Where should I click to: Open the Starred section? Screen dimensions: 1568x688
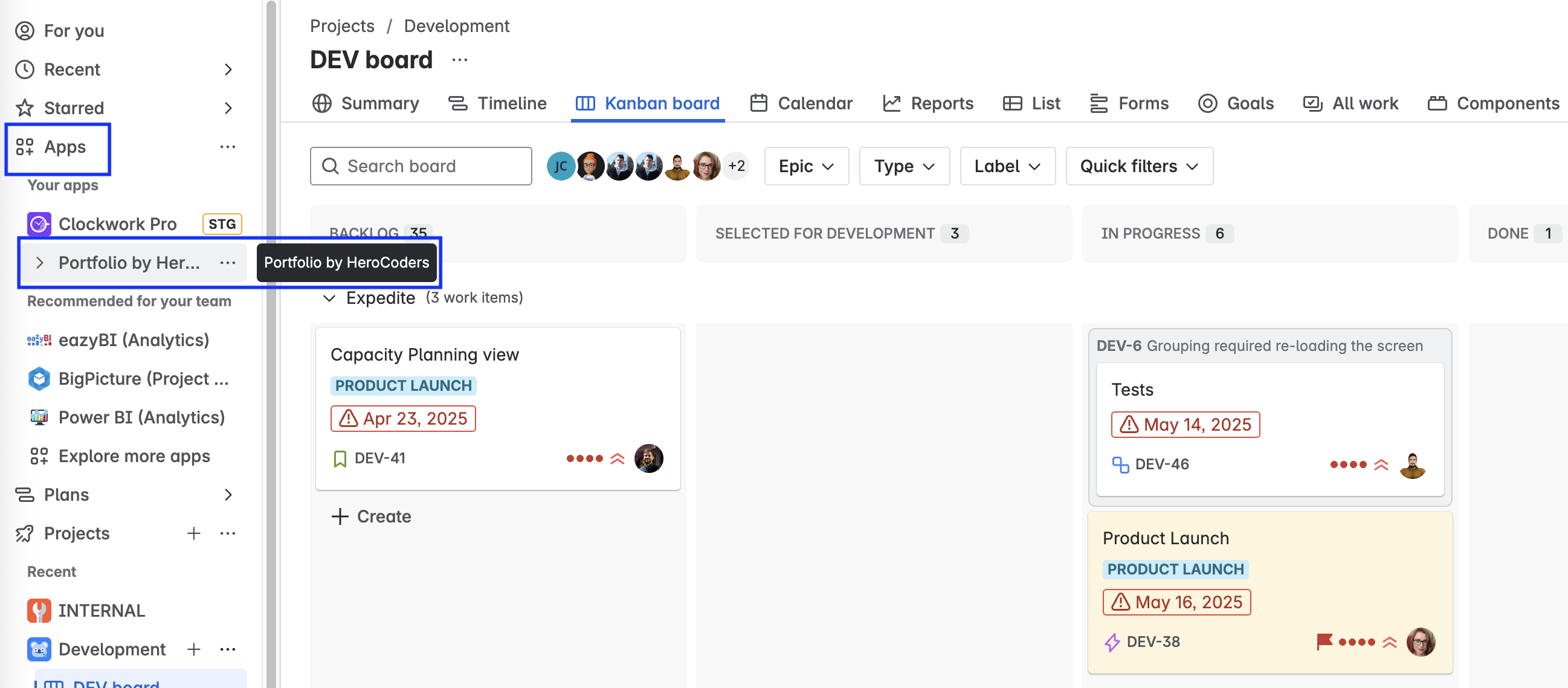point(74,108)
